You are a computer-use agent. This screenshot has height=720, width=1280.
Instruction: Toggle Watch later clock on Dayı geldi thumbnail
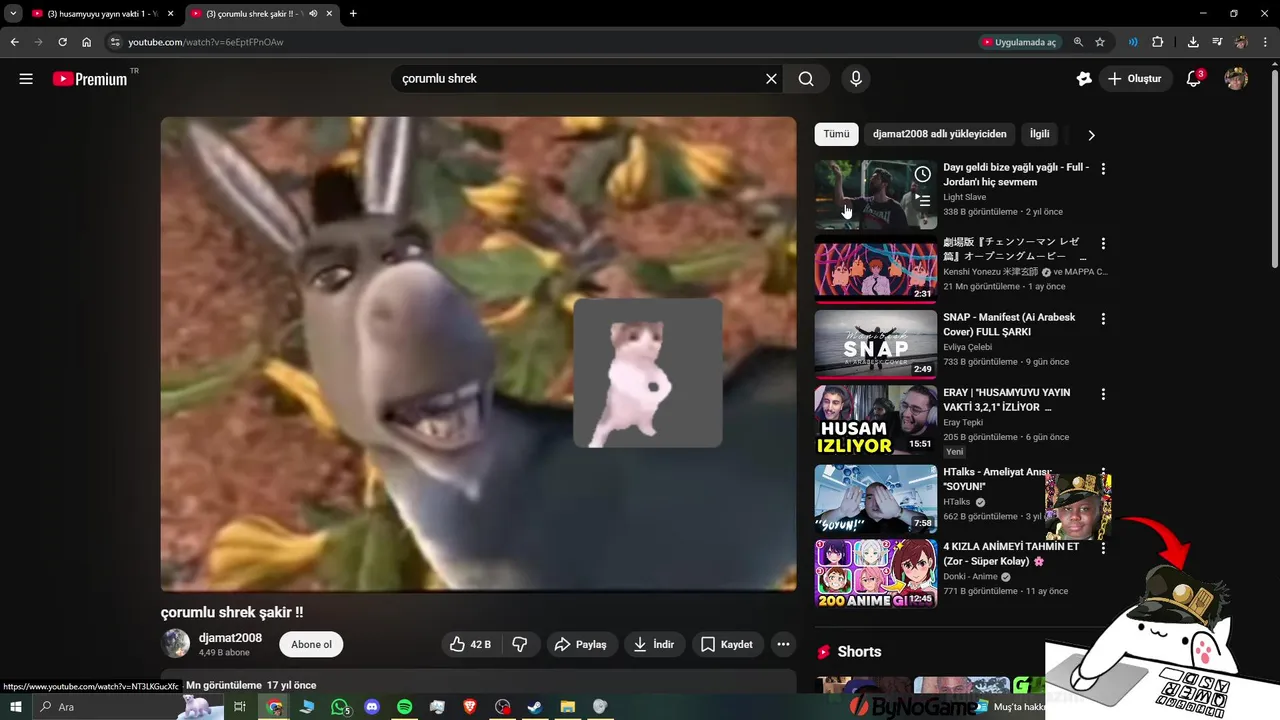(923, 174)
